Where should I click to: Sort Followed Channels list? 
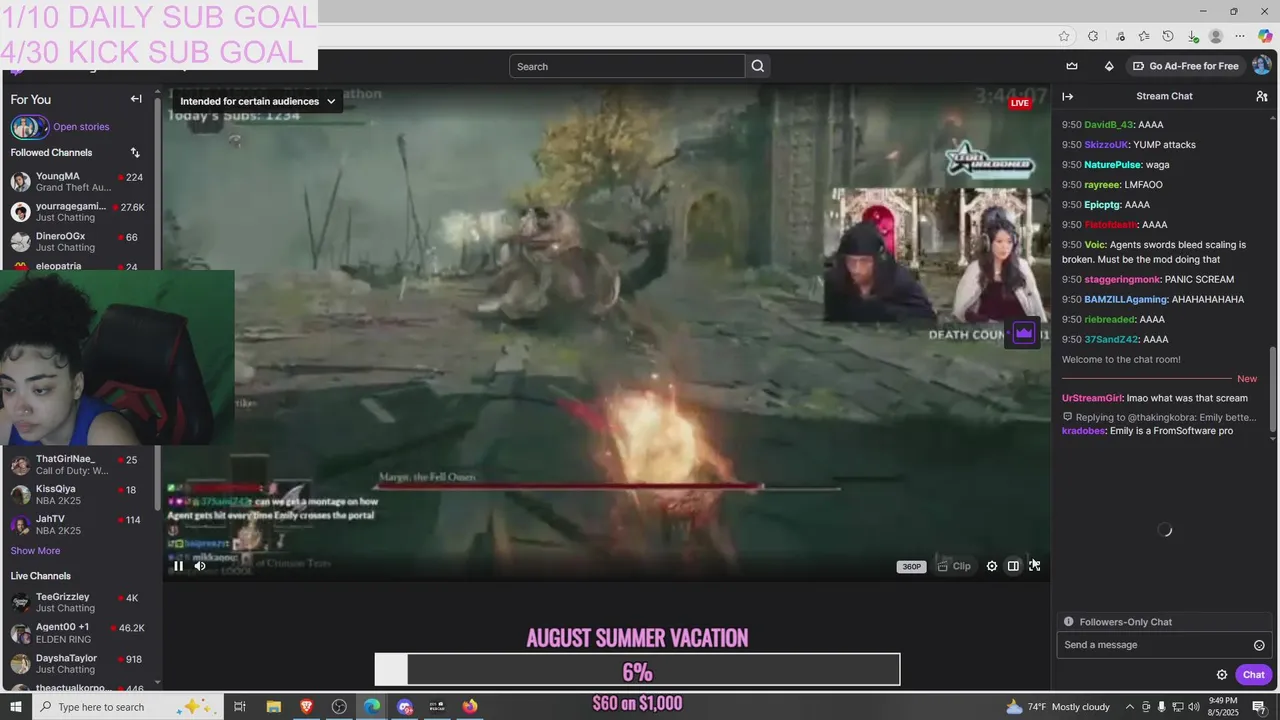135,153
